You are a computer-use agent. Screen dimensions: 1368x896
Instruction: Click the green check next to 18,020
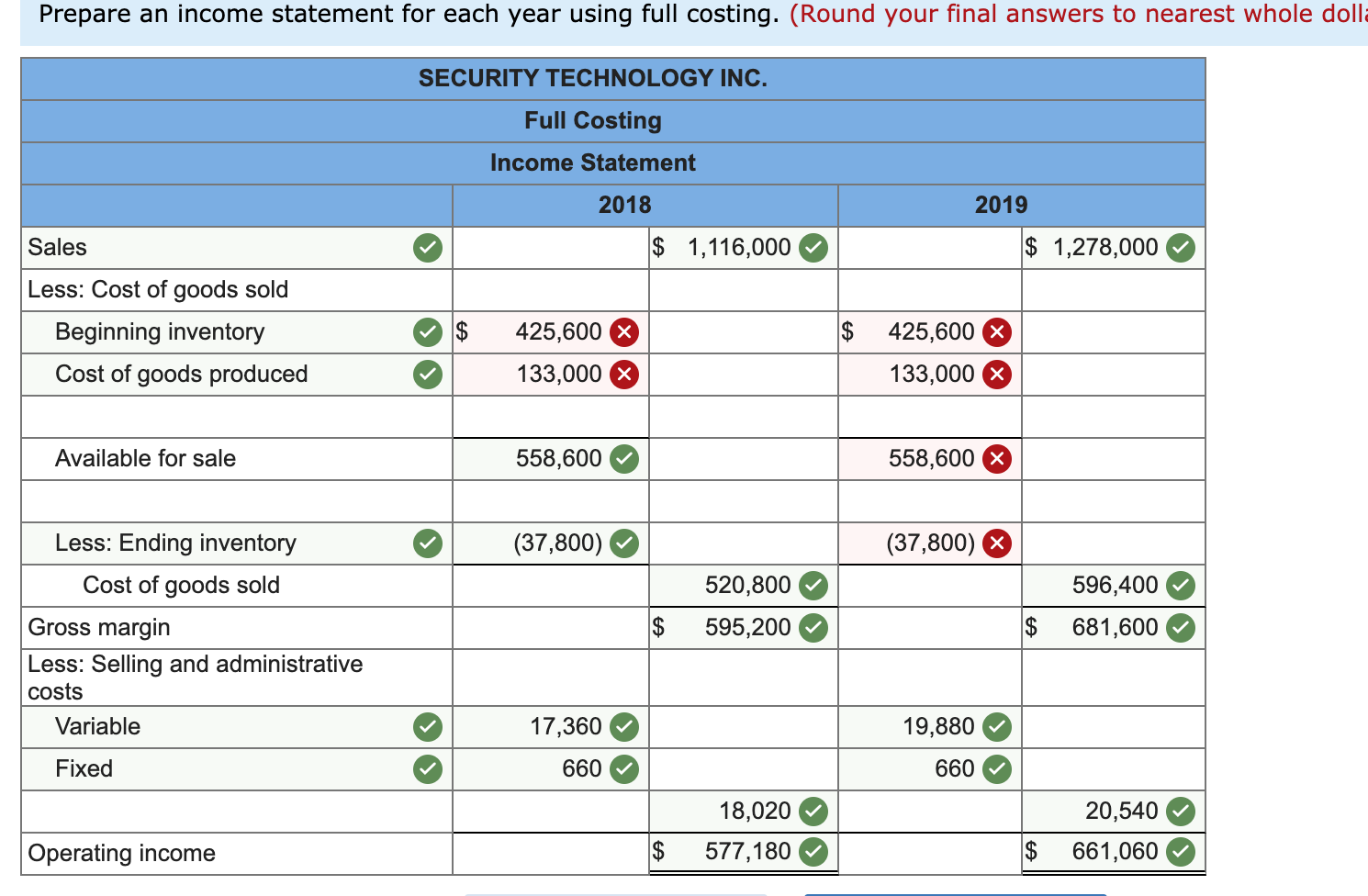813,811
